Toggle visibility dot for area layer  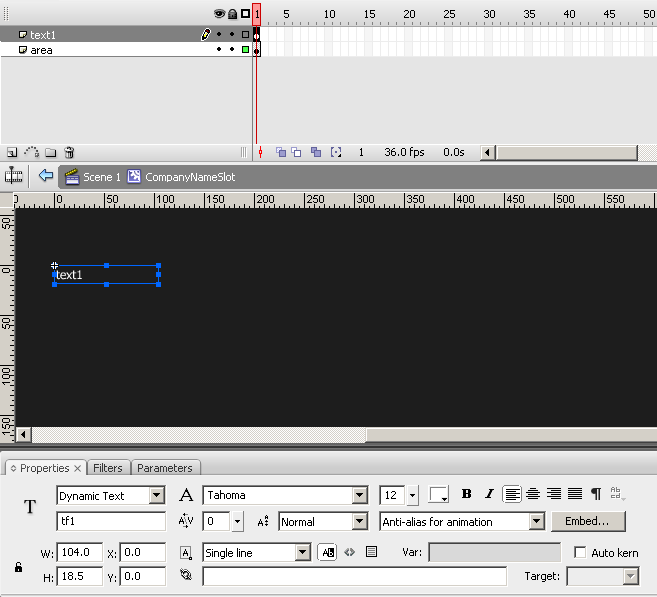[219, 49]
